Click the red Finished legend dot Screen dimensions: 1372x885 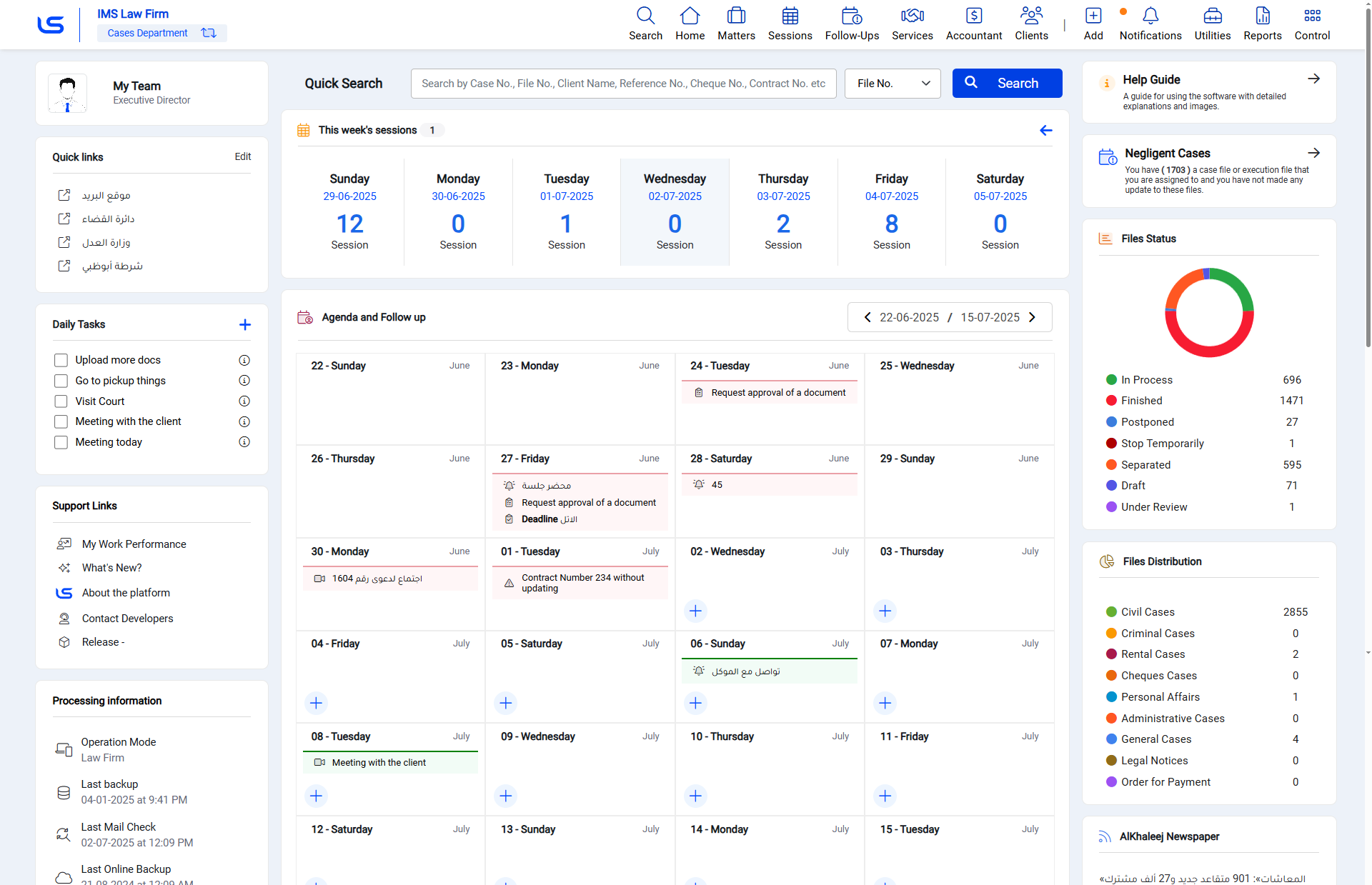click(1111, 401)
